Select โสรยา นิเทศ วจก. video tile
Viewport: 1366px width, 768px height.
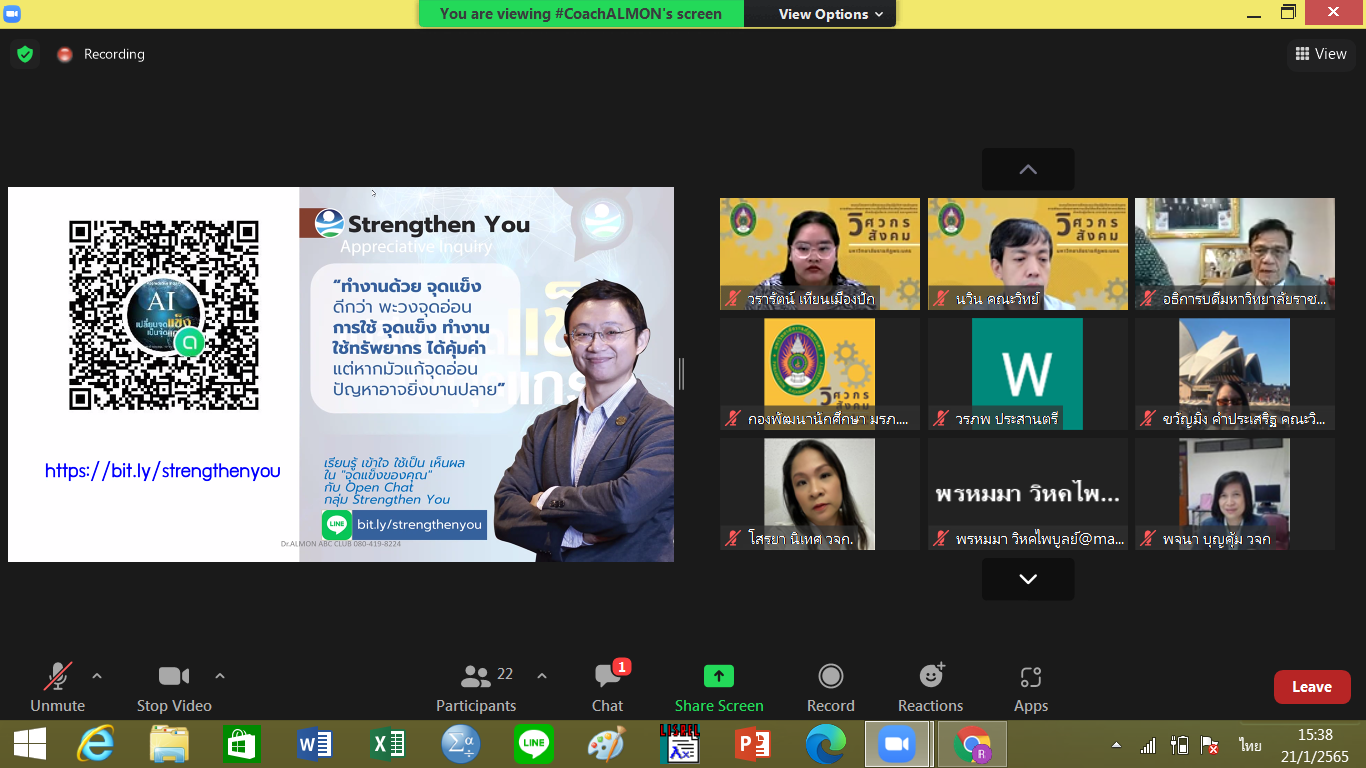(x=820, y=494)
